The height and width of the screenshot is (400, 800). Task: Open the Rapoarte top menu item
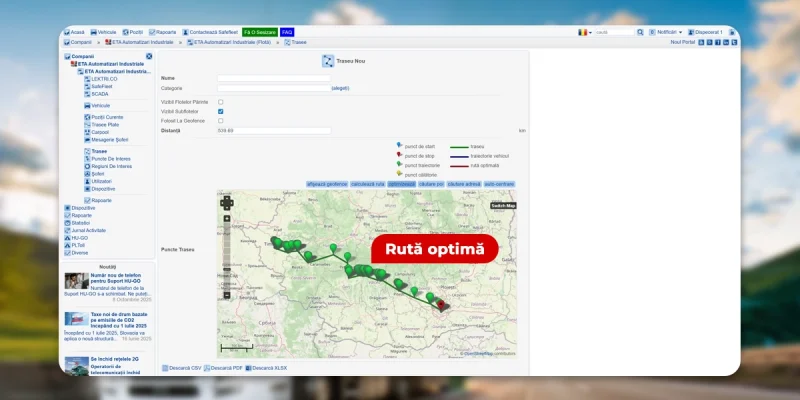click(x=163, y=32)
